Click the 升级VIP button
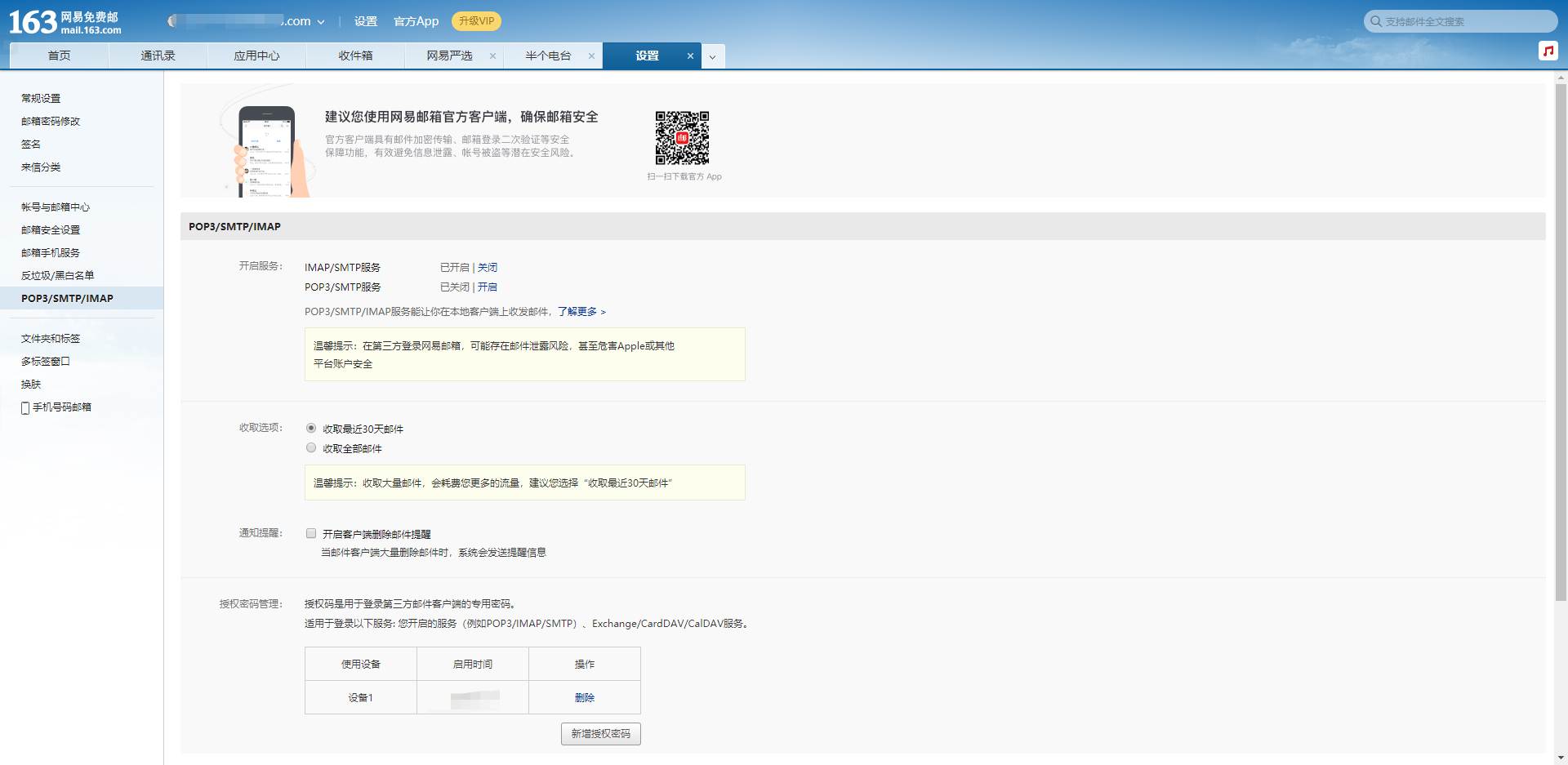Image resolution: width=1568 pixels, height=765 pixels. (476, 21)
